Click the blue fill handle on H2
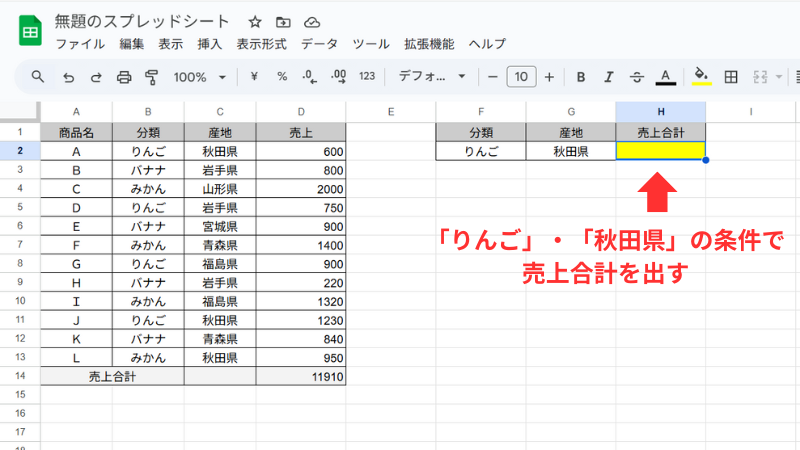800x450 pixels. (x=706, y=160)
